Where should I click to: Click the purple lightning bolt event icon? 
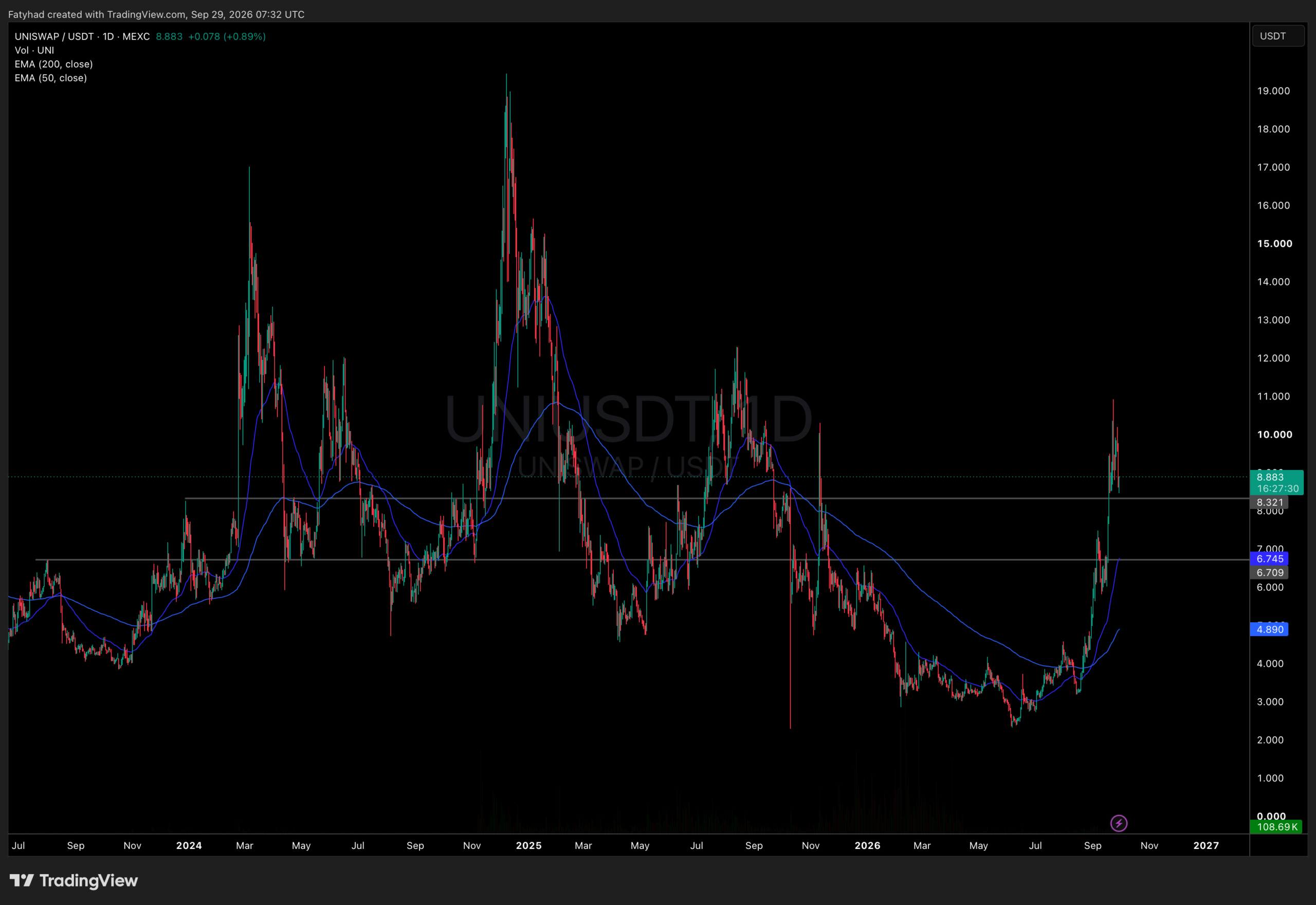(x=1119, y=823)
